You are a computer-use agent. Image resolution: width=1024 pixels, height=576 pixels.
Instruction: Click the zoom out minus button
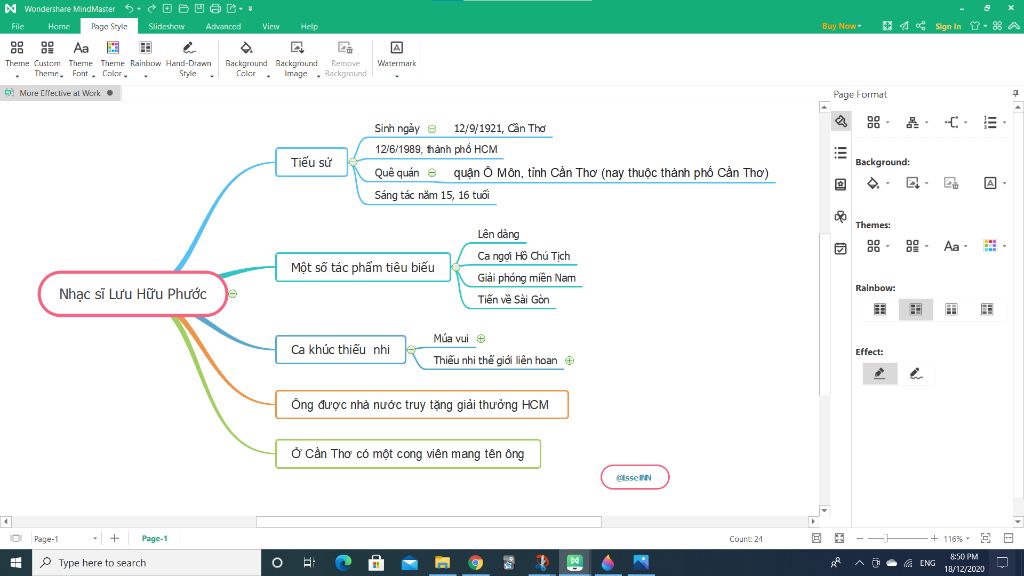coord(859,538)
